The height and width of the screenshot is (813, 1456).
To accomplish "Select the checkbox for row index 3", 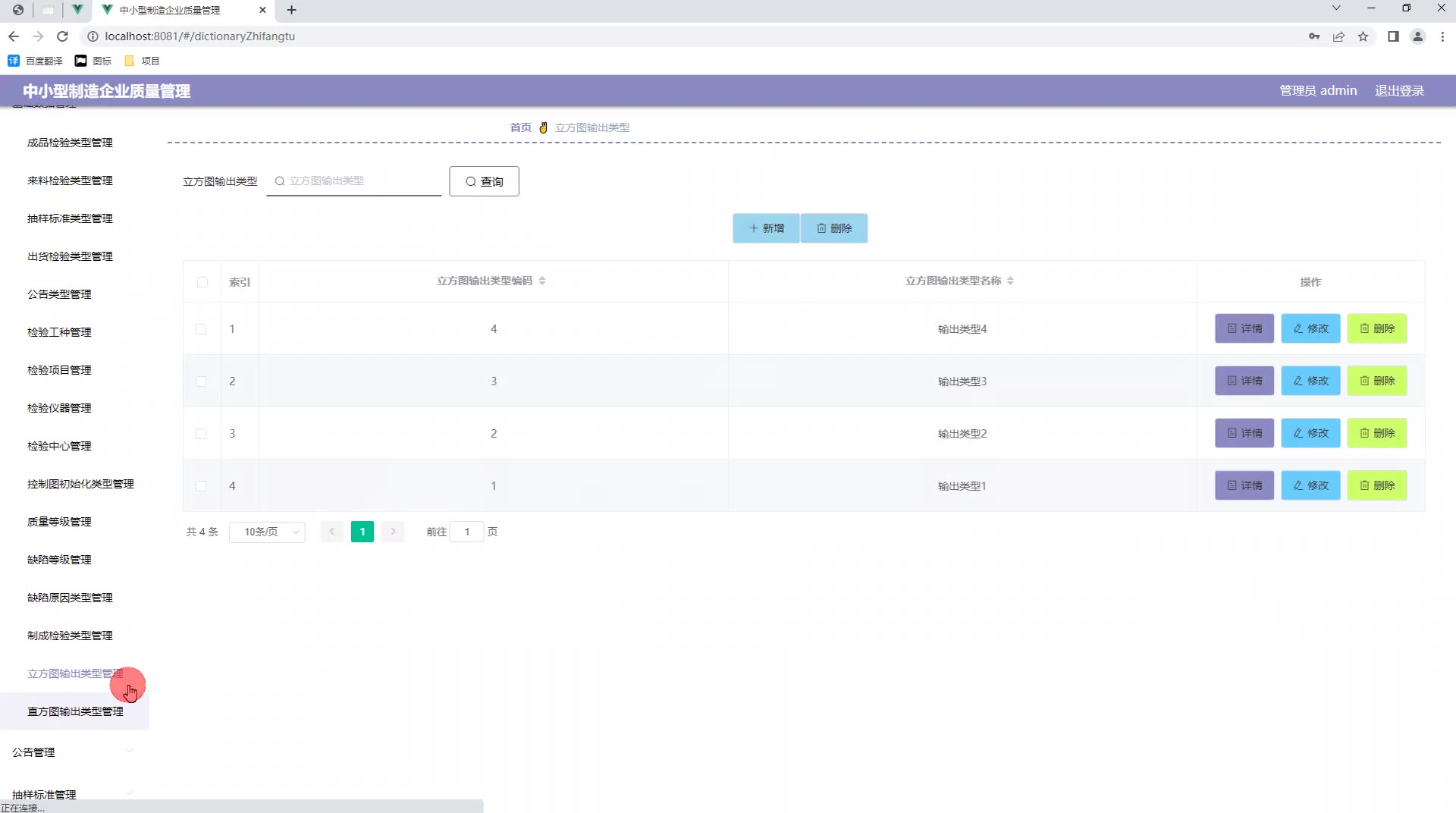I will (x=201, y=434).
